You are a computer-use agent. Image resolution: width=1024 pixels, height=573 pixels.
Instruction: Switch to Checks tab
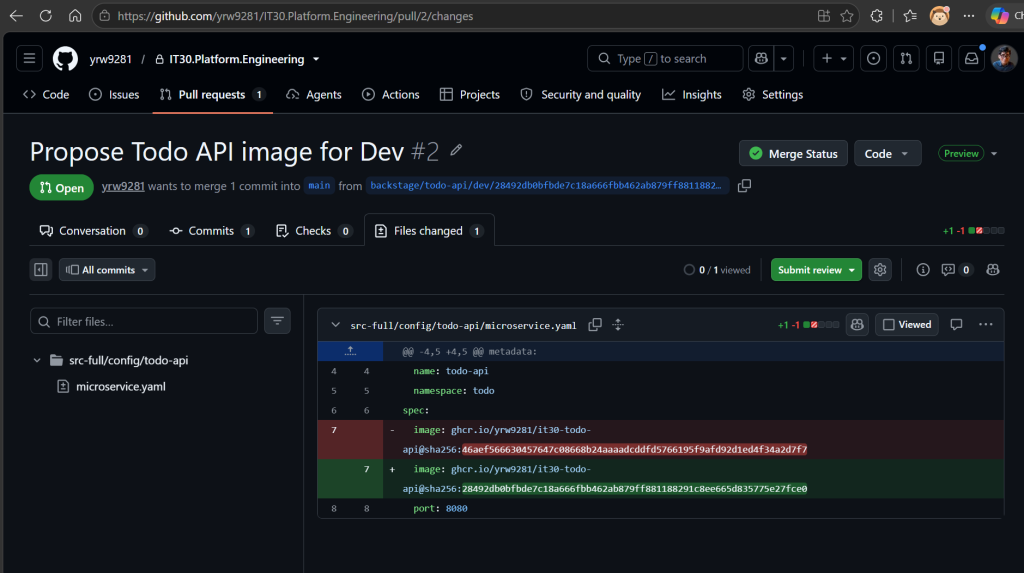314,231
